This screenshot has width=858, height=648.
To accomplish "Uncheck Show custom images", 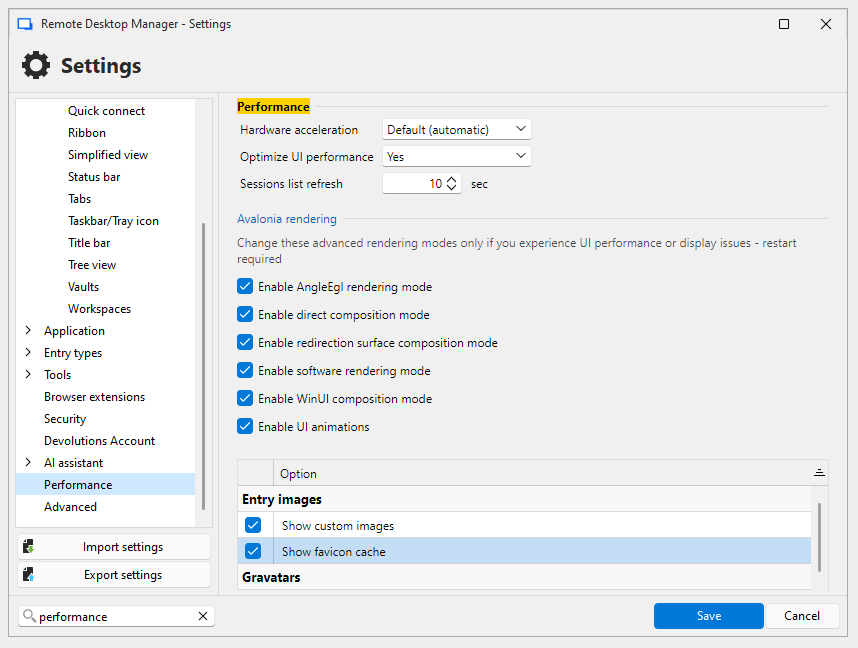I will tap(253, 525).
